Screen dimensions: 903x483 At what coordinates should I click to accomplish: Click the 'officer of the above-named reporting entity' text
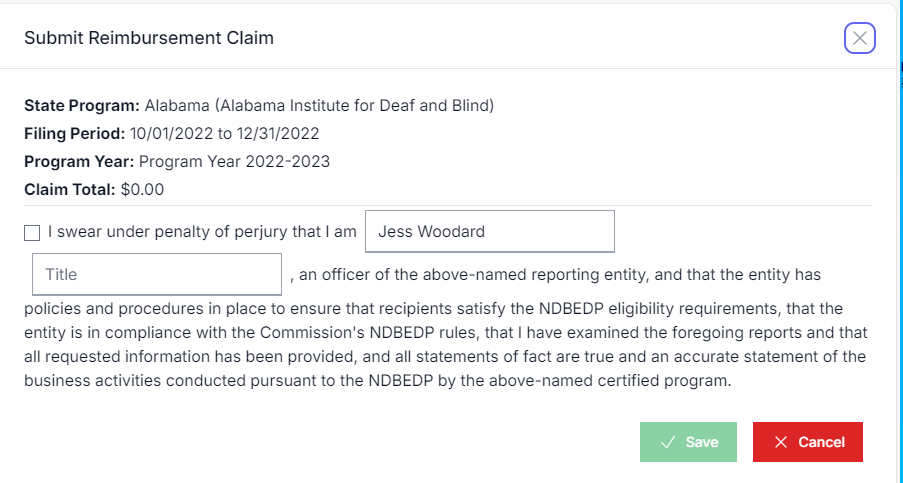coord(470,274)
